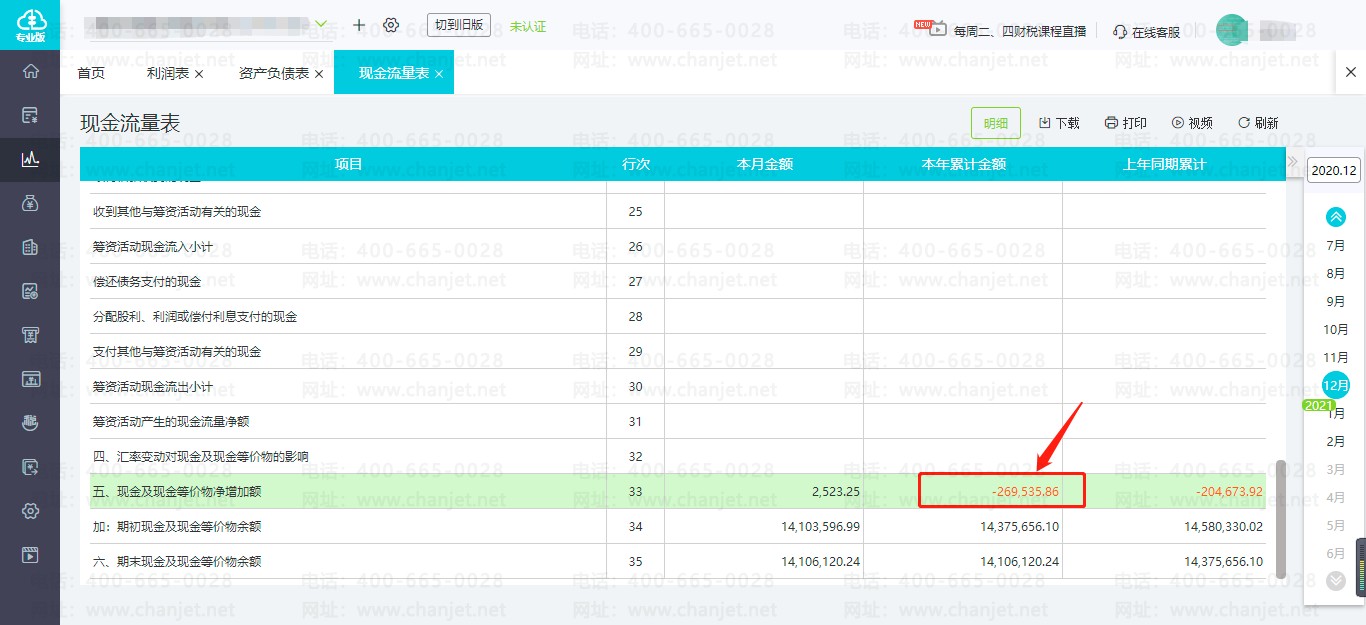Click the double-up arrow in the month list

1336,216
